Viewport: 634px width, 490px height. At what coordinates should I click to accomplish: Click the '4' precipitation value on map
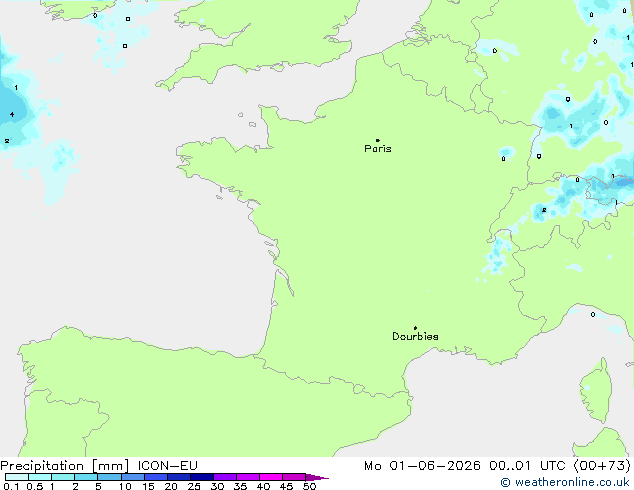point(12,114)
